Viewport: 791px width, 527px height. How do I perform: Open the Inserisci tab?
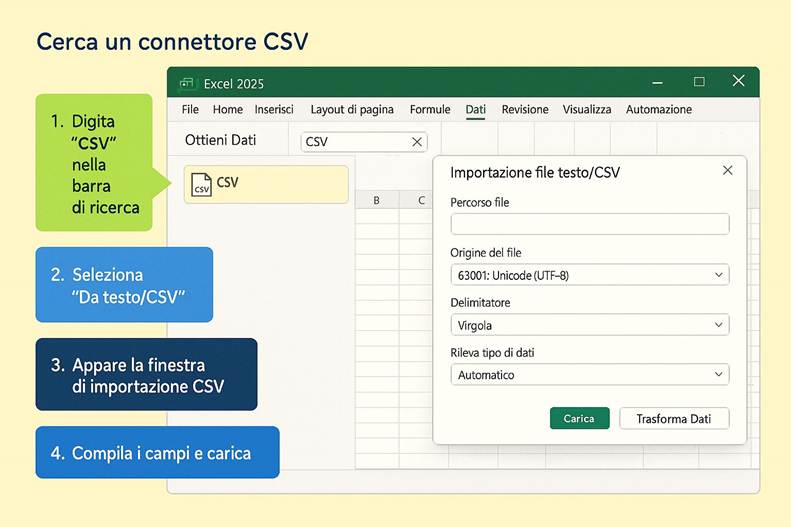tap(274, 109)
